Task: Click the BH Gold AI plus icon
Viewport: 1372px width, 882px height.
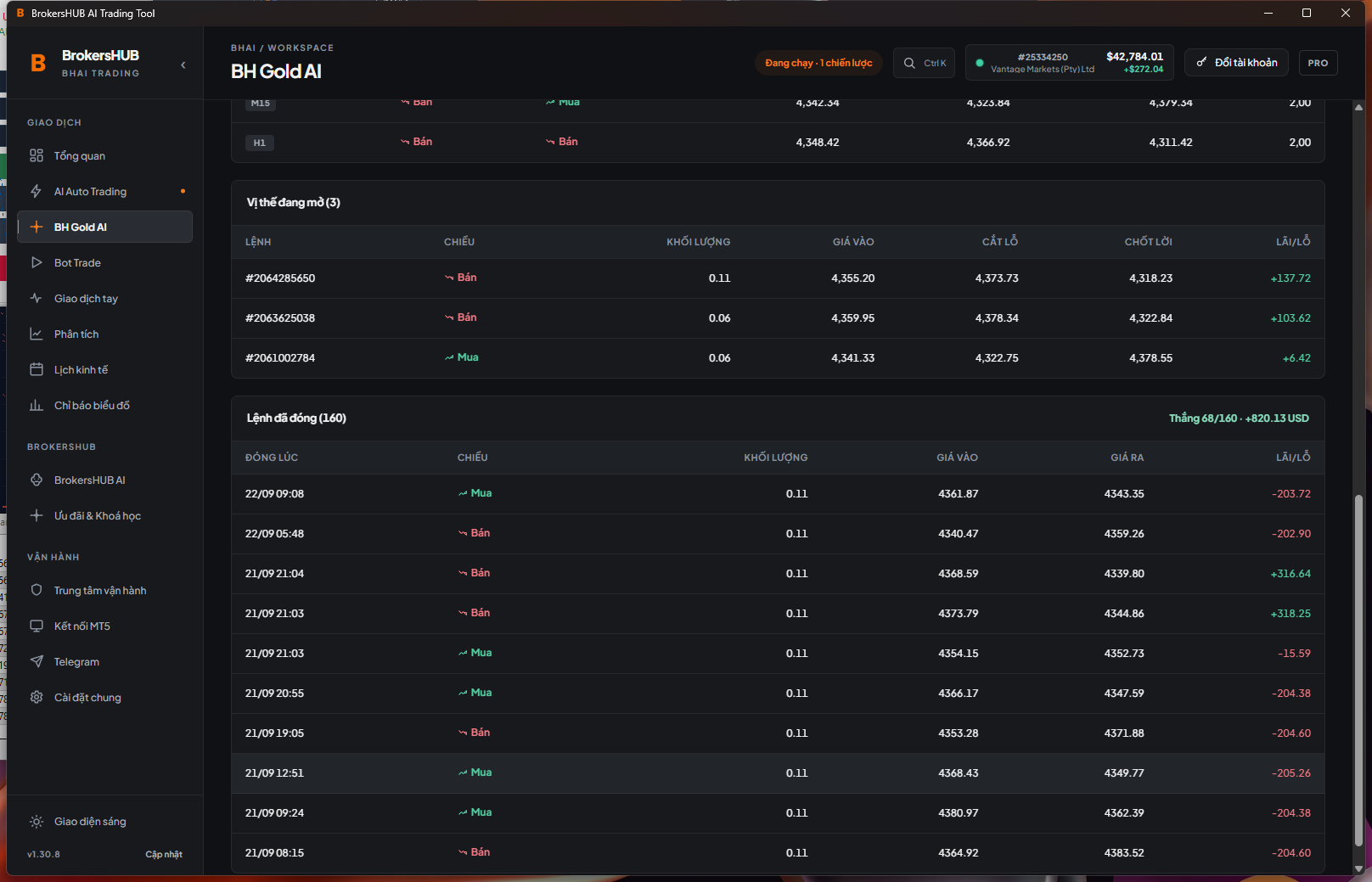Action: (x=37, y=227)
